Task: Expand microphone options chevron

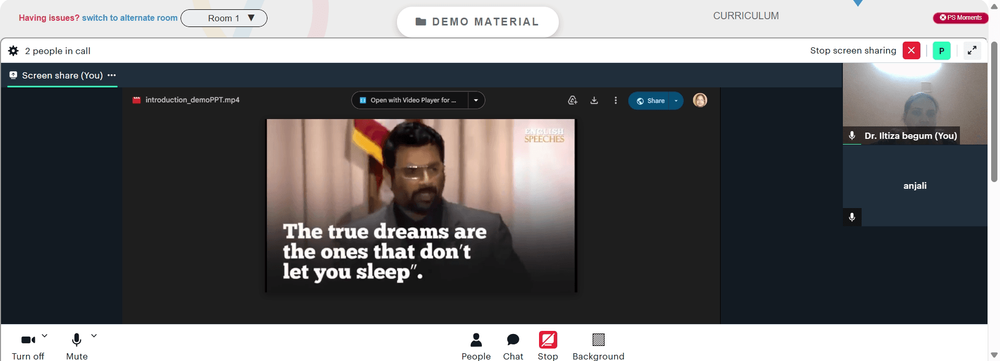Action: coord(94,335)
